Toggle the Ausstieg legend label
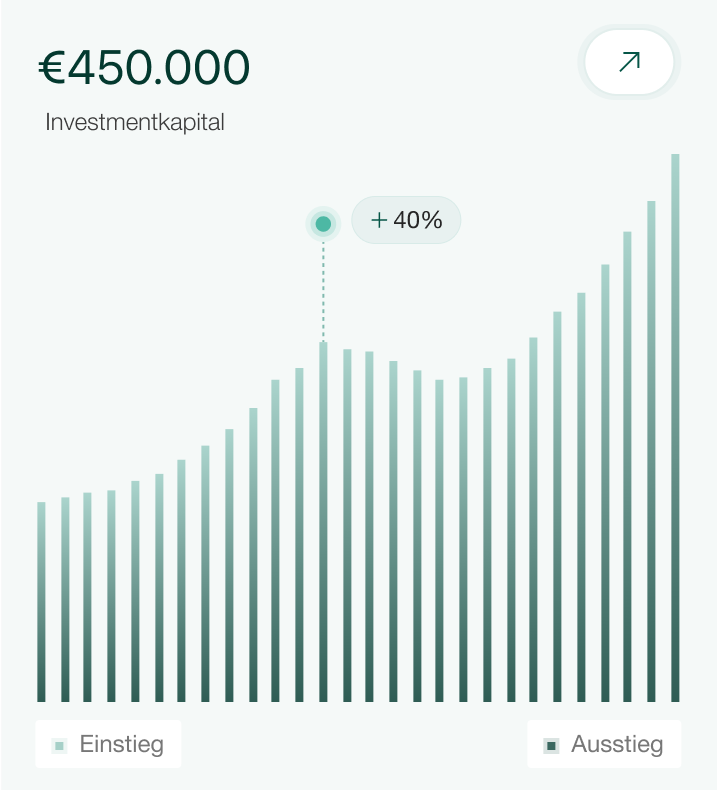Viewport: 717px width, 790px height. [616, 745]
